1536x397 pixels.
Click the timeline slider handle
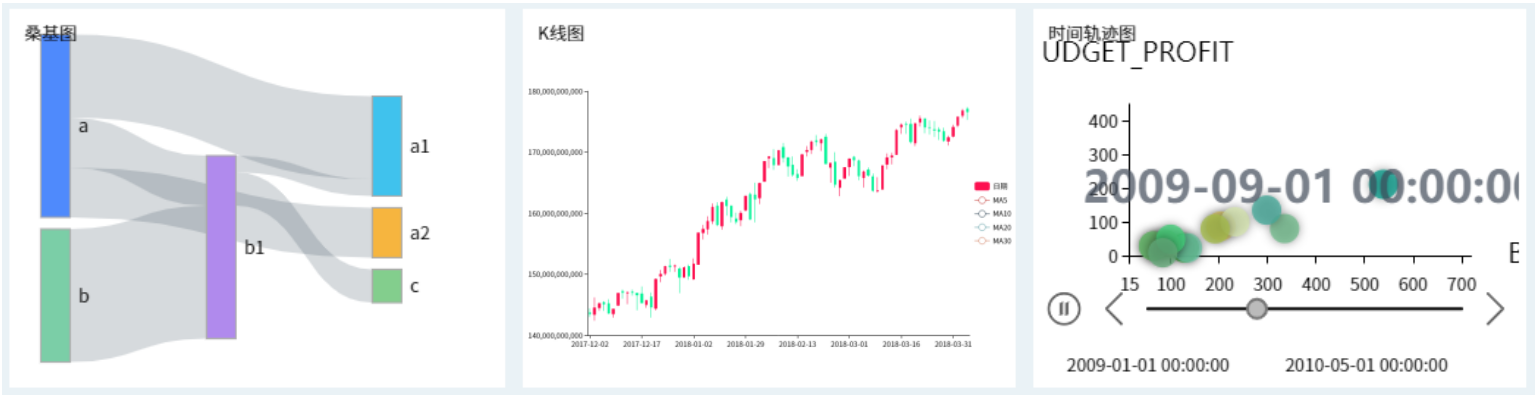click(x=1257, y=309)
